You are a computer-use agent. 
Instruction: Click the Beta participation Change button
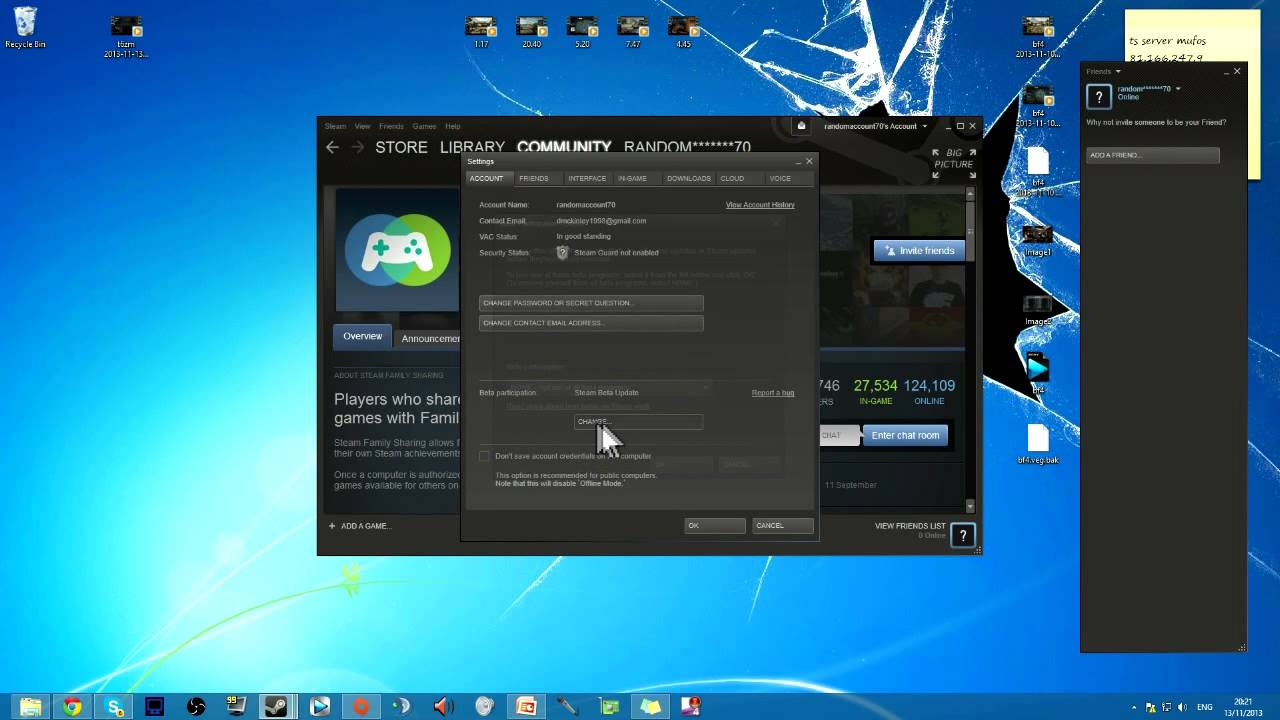pyautogui.click(x=638, y=422)
